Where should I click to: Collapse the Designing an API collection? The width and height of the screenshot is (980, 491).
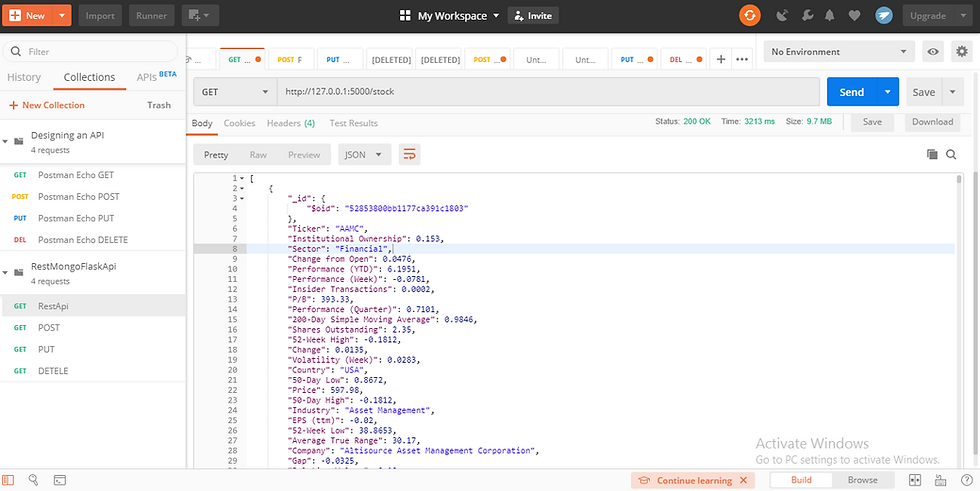click(x=5, y=141)
